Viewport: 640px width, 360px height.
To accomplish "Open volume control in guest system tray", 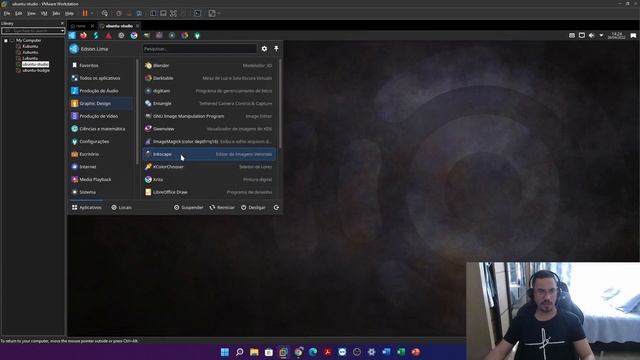I will tap(591, 36).
